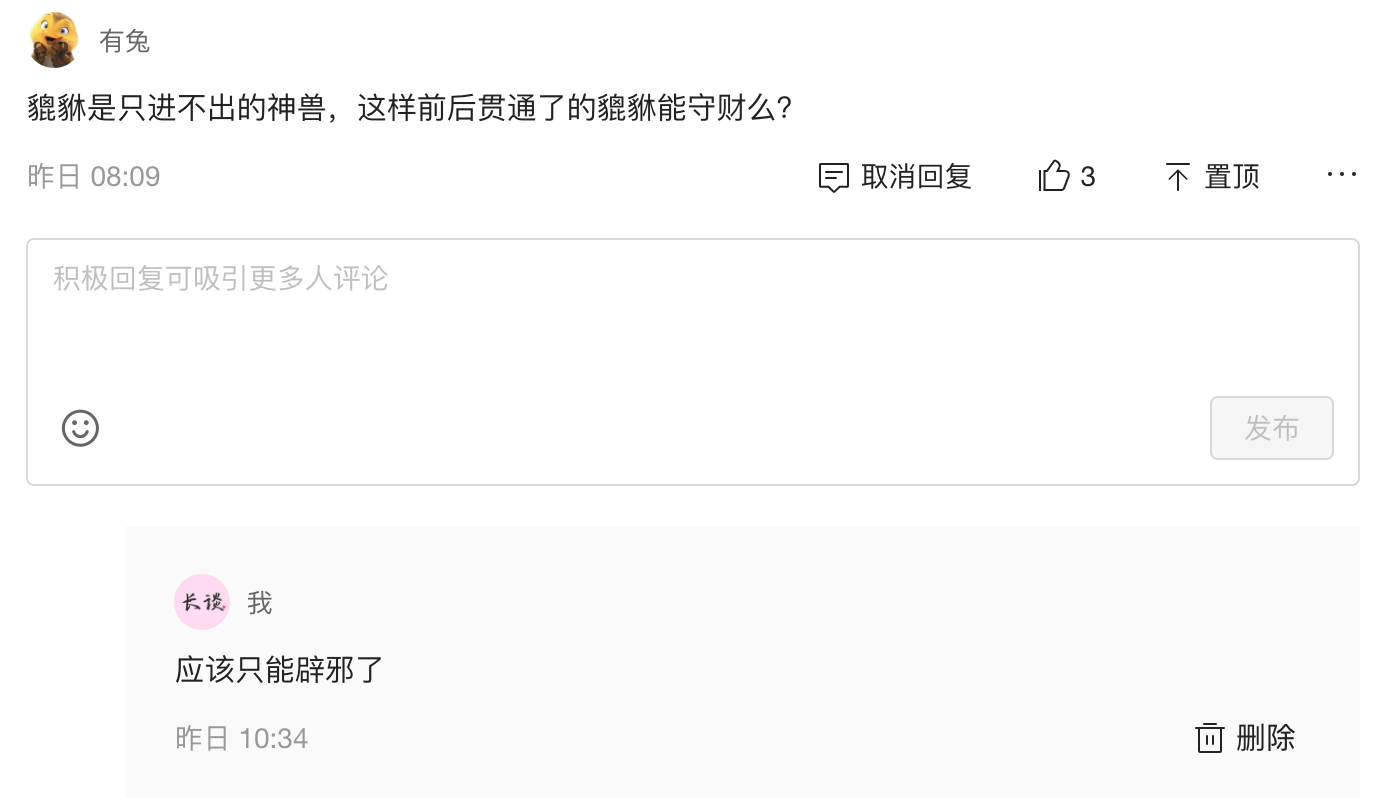Expand more actions with the ellipsis
Screen dimensions: 1390x798
(x=1341, y=175)
